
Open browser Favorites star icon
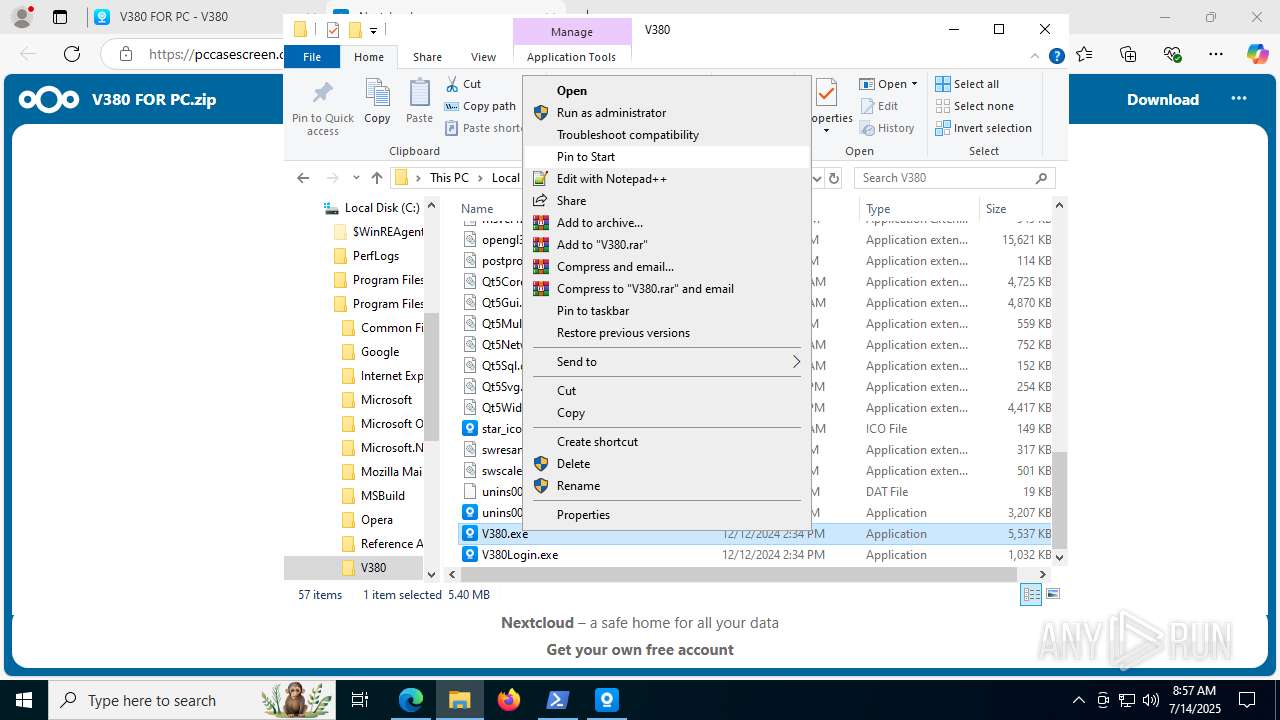pos(1084,54)
